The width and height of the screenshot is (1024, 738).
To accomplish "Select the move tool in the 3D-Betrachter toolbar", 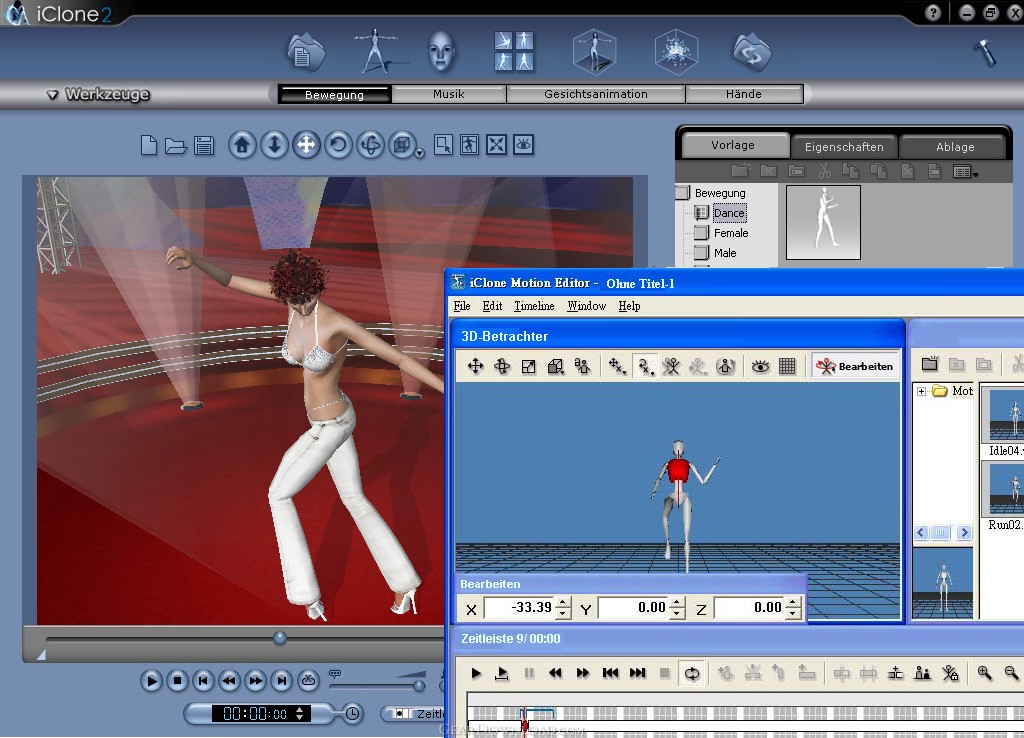I will pyautogui.click(x=477, y=366).
